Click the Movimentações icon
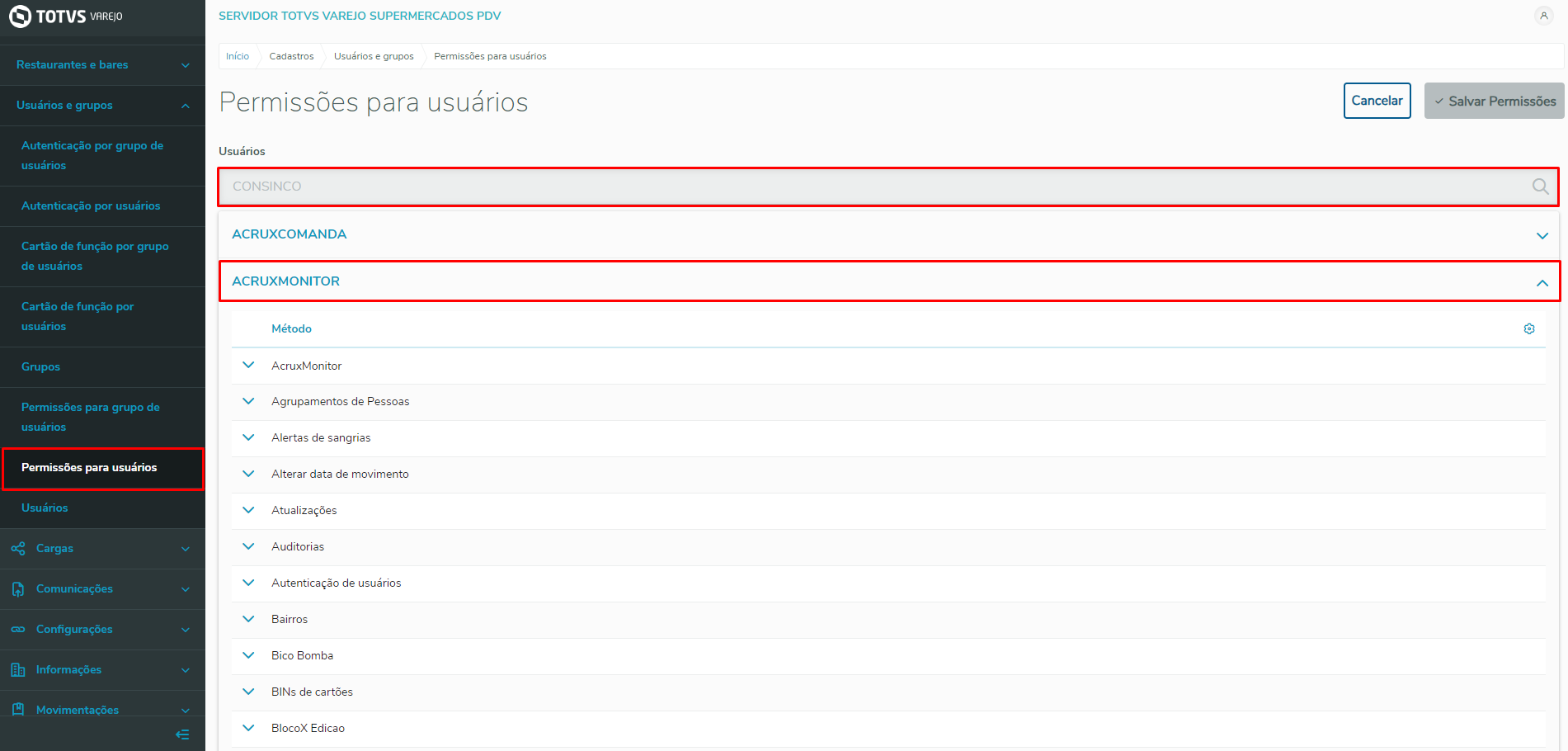 point(18,709)
